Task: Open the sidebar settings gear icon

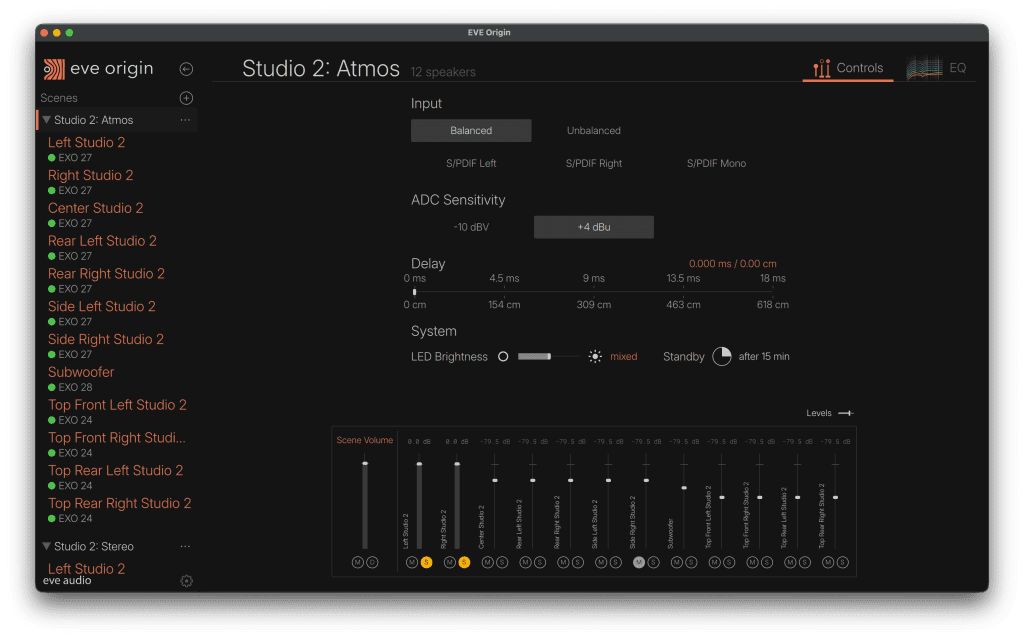Action: point(186,581)
